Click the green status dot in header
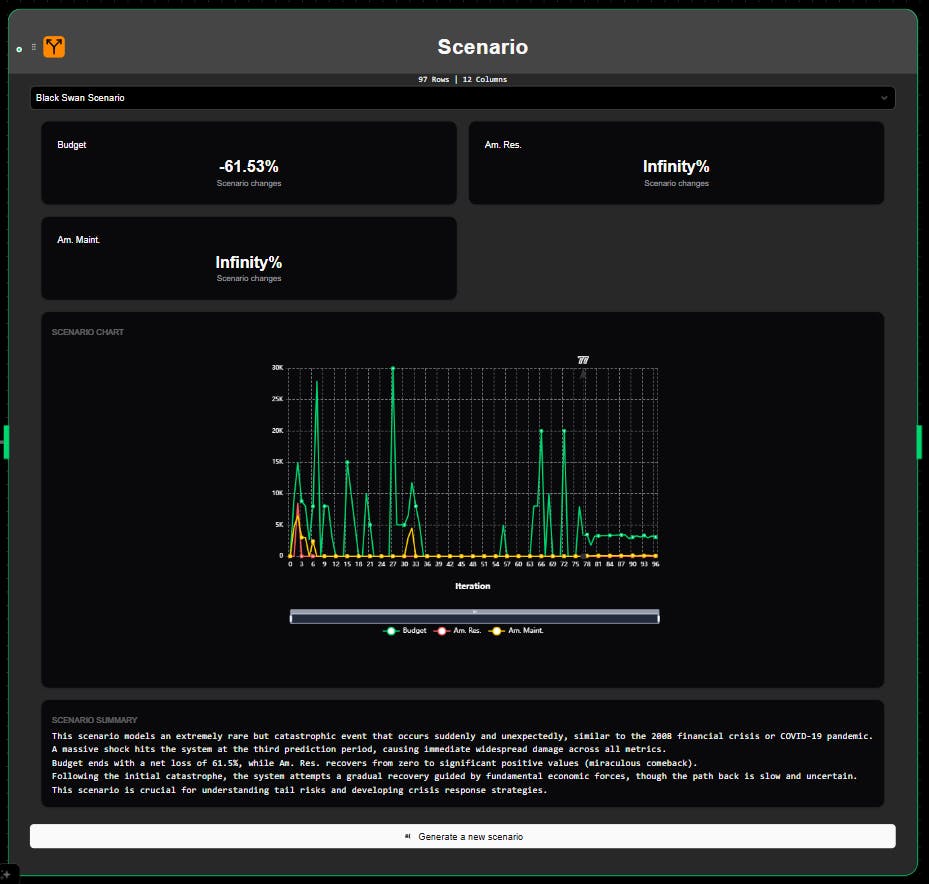 click(19, 49)
